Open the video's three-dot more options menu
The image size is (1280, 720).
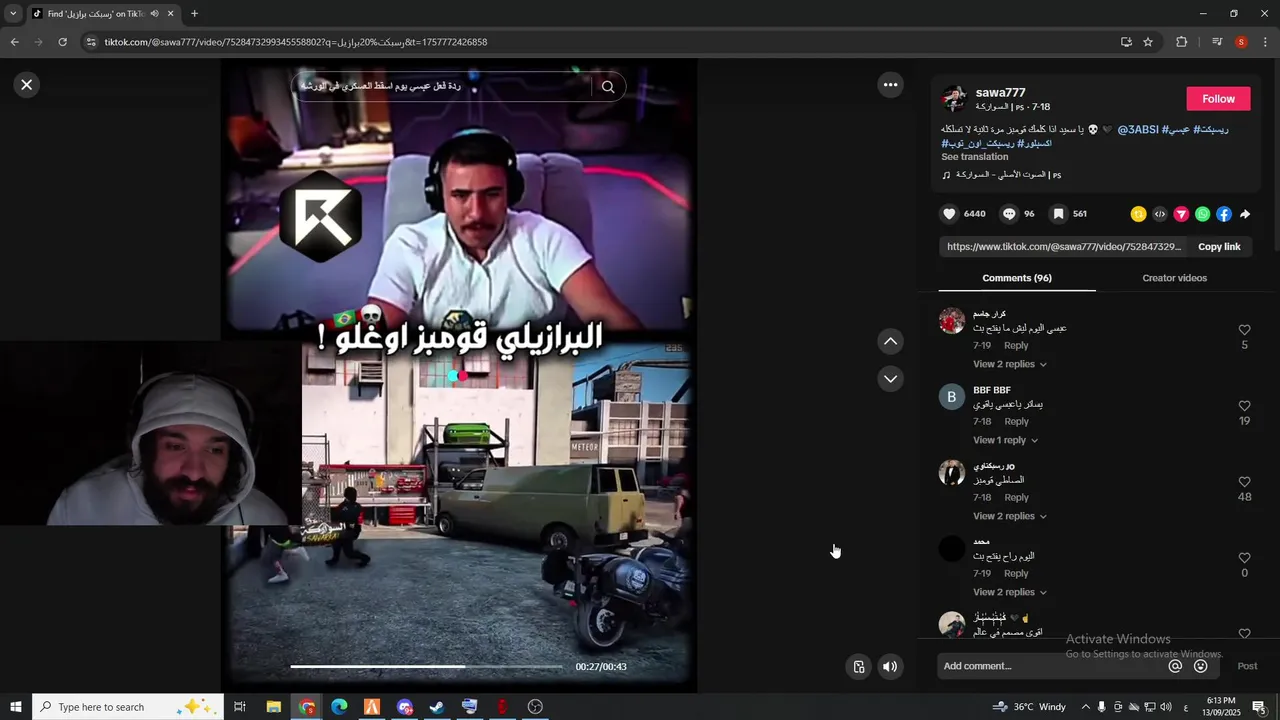pyautogui.click(x=890, y=85)
